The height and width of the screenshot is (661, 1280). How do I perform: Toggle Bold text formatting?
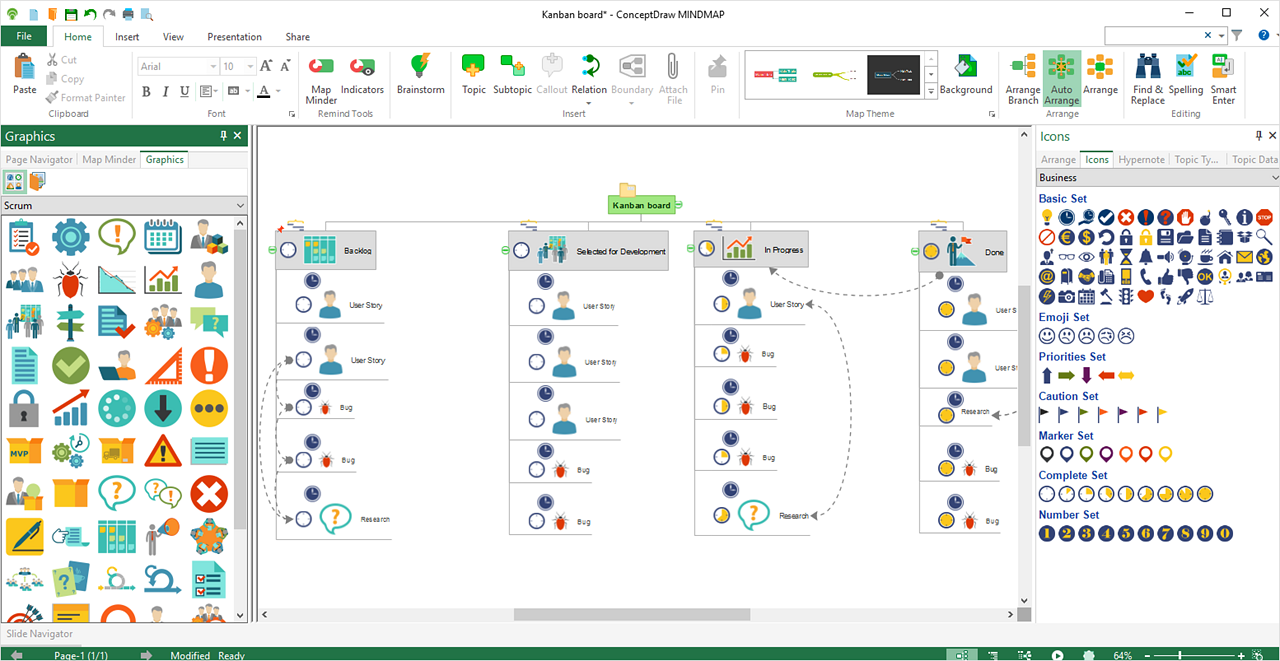146,92
